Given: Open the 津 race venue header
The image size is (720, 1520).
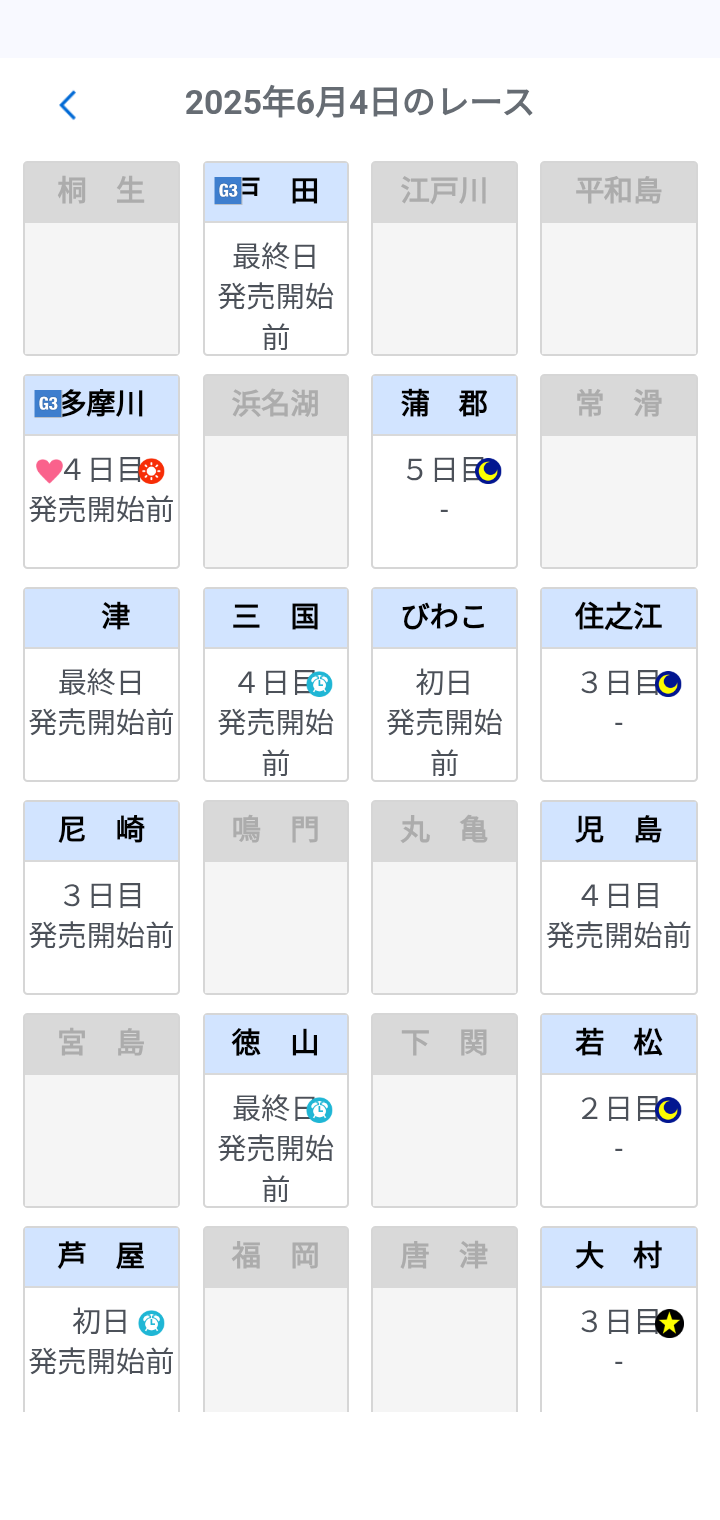Looking at the screenshot, I should pos(102,617).
